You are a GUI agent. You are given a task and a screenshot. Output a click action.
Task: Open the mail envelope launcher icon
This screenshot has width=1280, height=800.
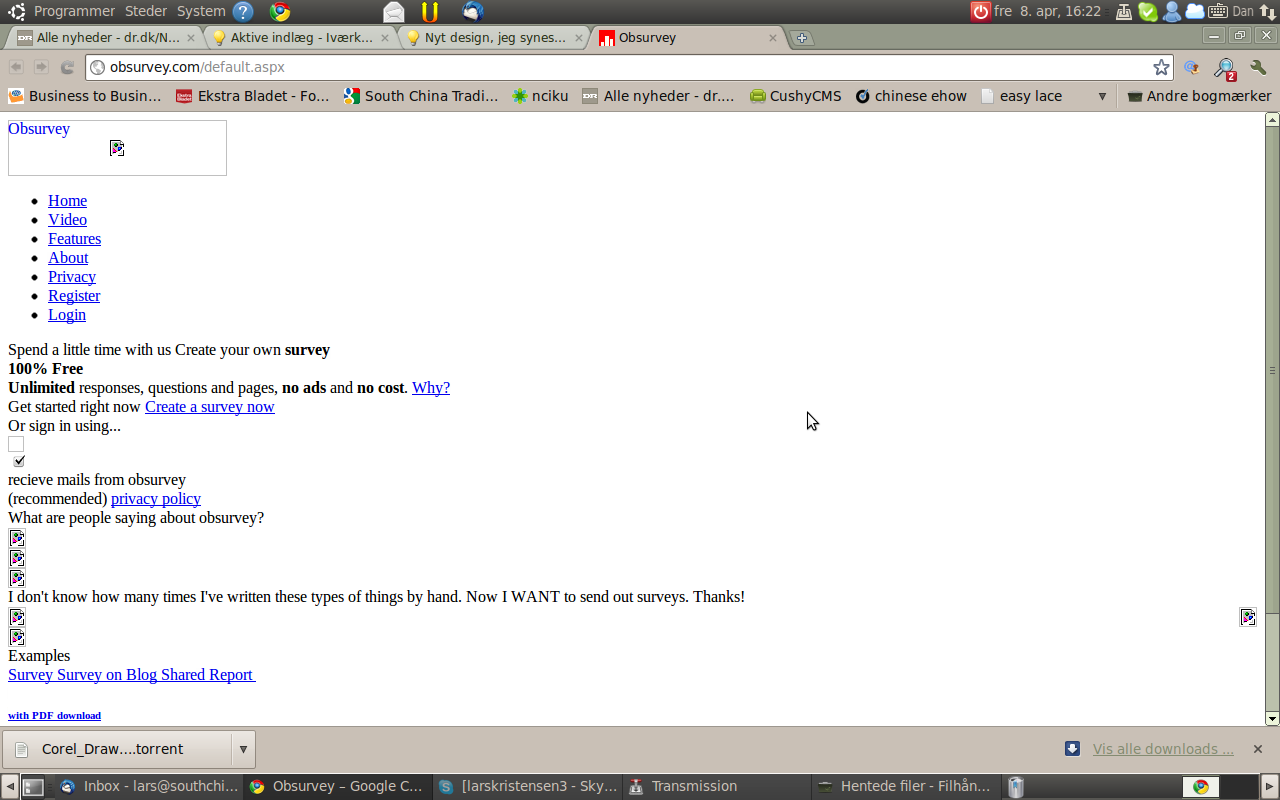point(394,12)
